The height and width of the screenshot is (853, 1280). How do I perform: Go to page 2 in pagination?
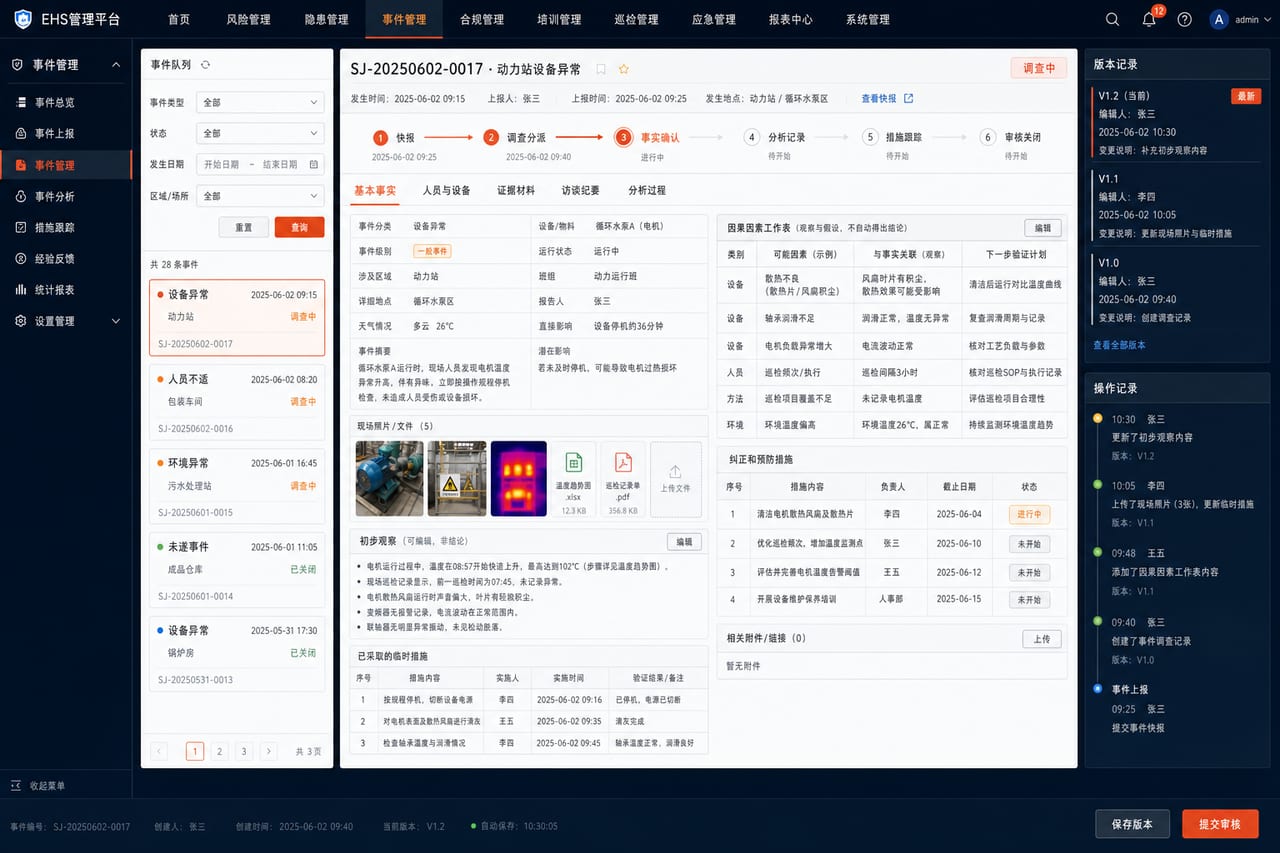coord(219,751)
